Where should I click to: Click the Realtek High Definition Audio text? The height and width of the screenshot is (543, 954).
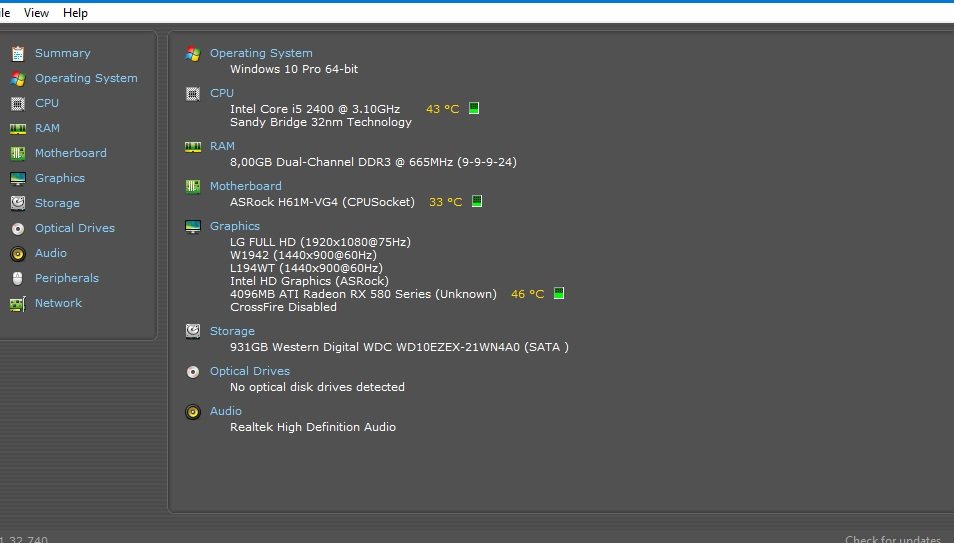(x=313, y=427)
